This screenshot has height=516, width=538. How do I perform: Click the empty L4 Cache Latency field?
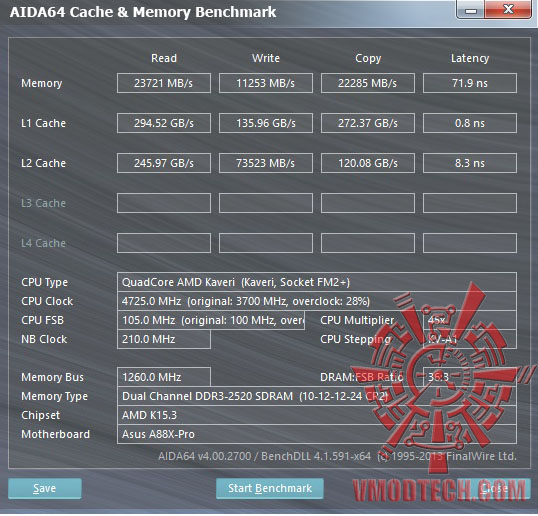point(470,243)
